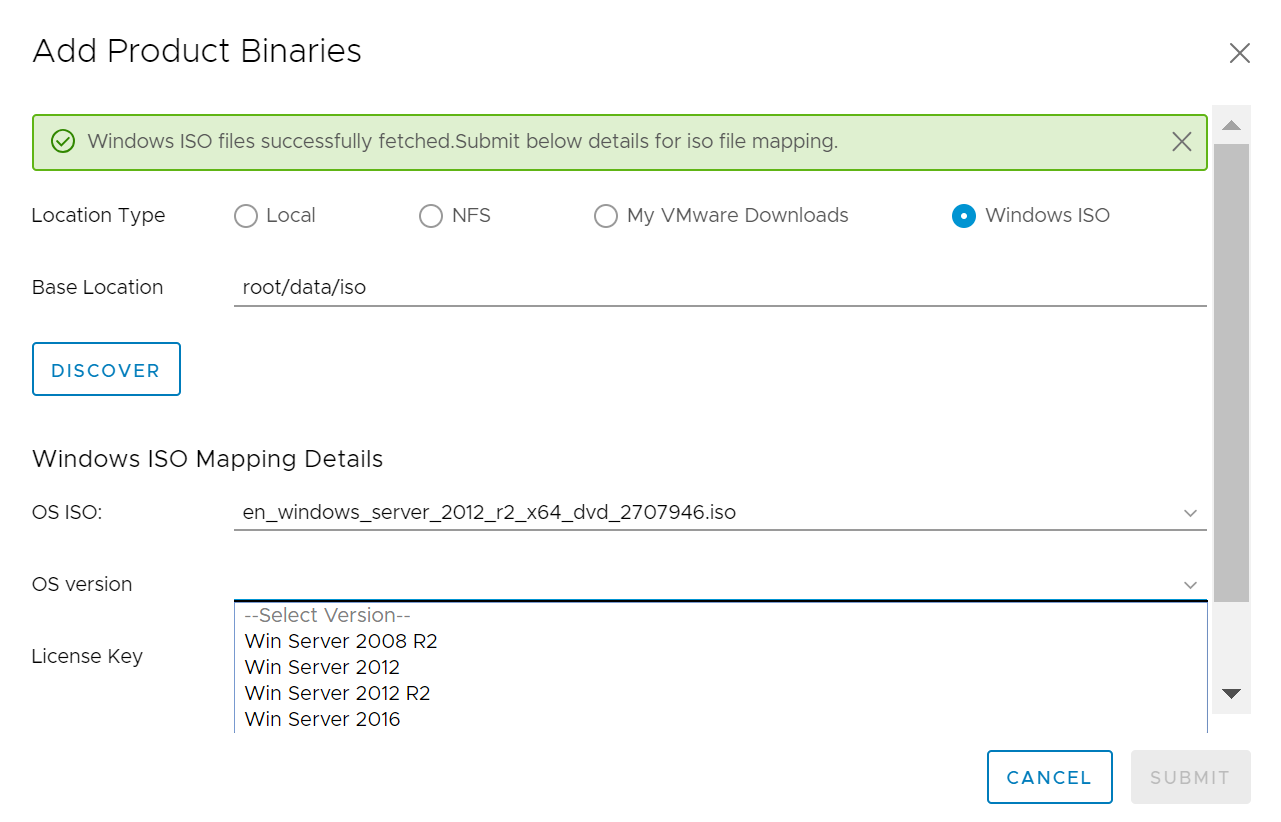1281x822 pixels.
Task: Select the Windows ISO radio button
Action: pyautogui.click(x=963, y=216)
